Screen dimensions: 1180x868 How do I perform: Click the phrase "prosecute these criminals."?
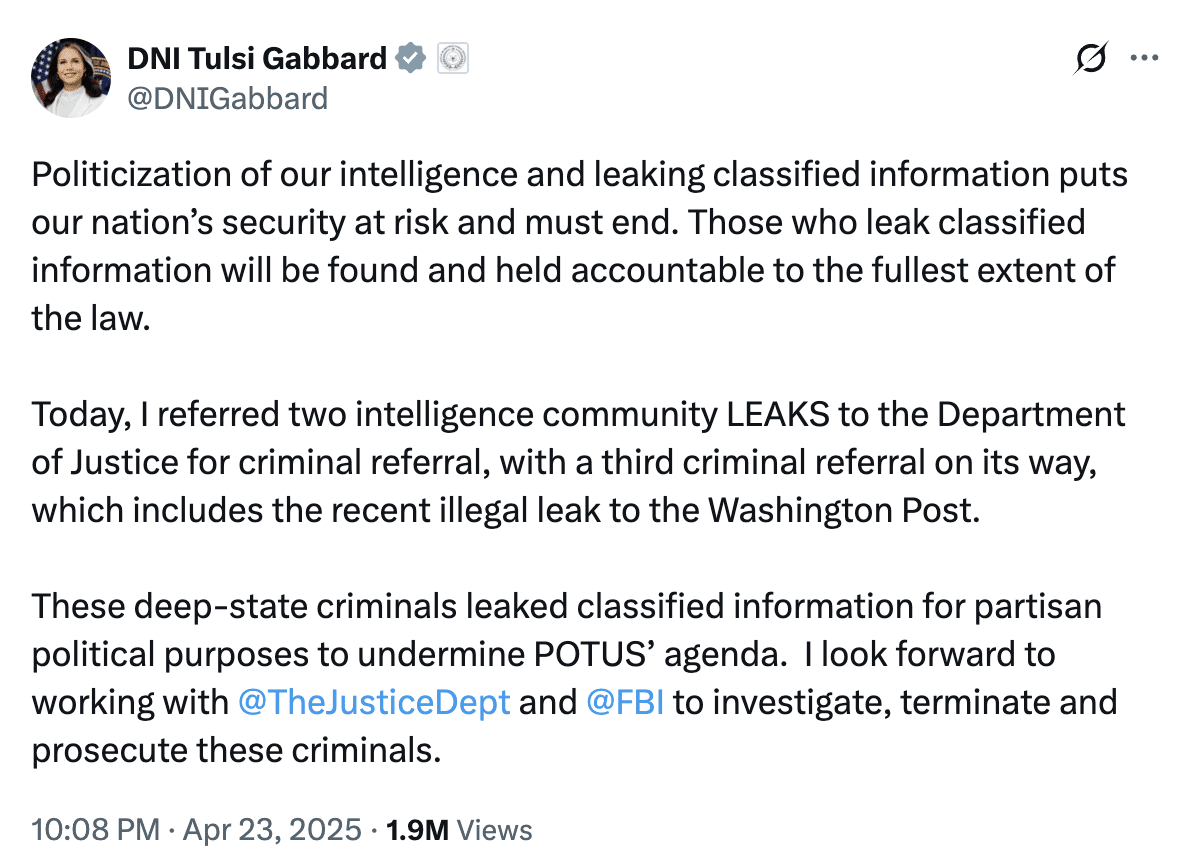237,749
